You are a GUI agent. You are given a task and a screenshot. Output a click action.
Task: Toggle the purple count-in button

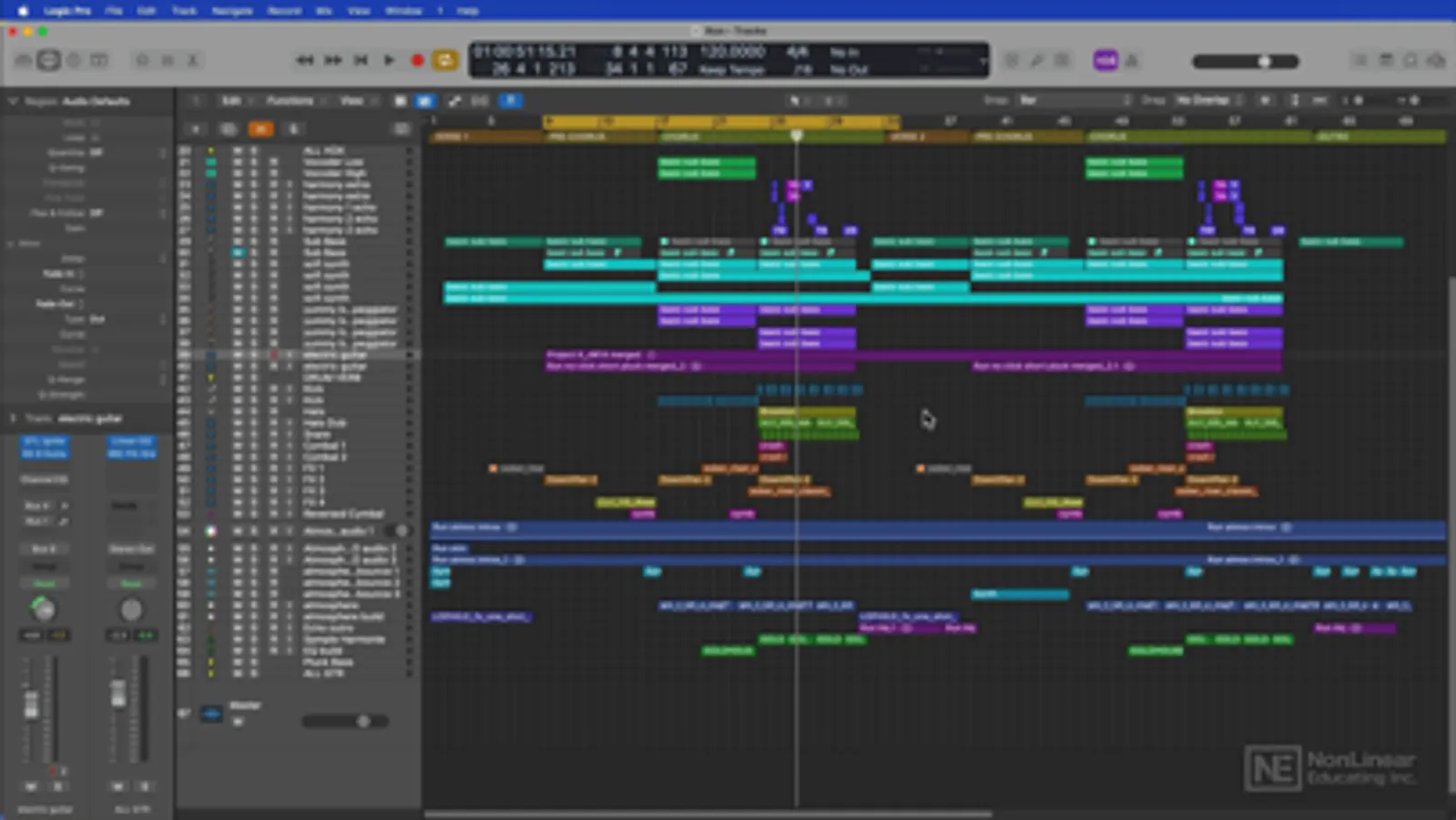[1105, 60]
